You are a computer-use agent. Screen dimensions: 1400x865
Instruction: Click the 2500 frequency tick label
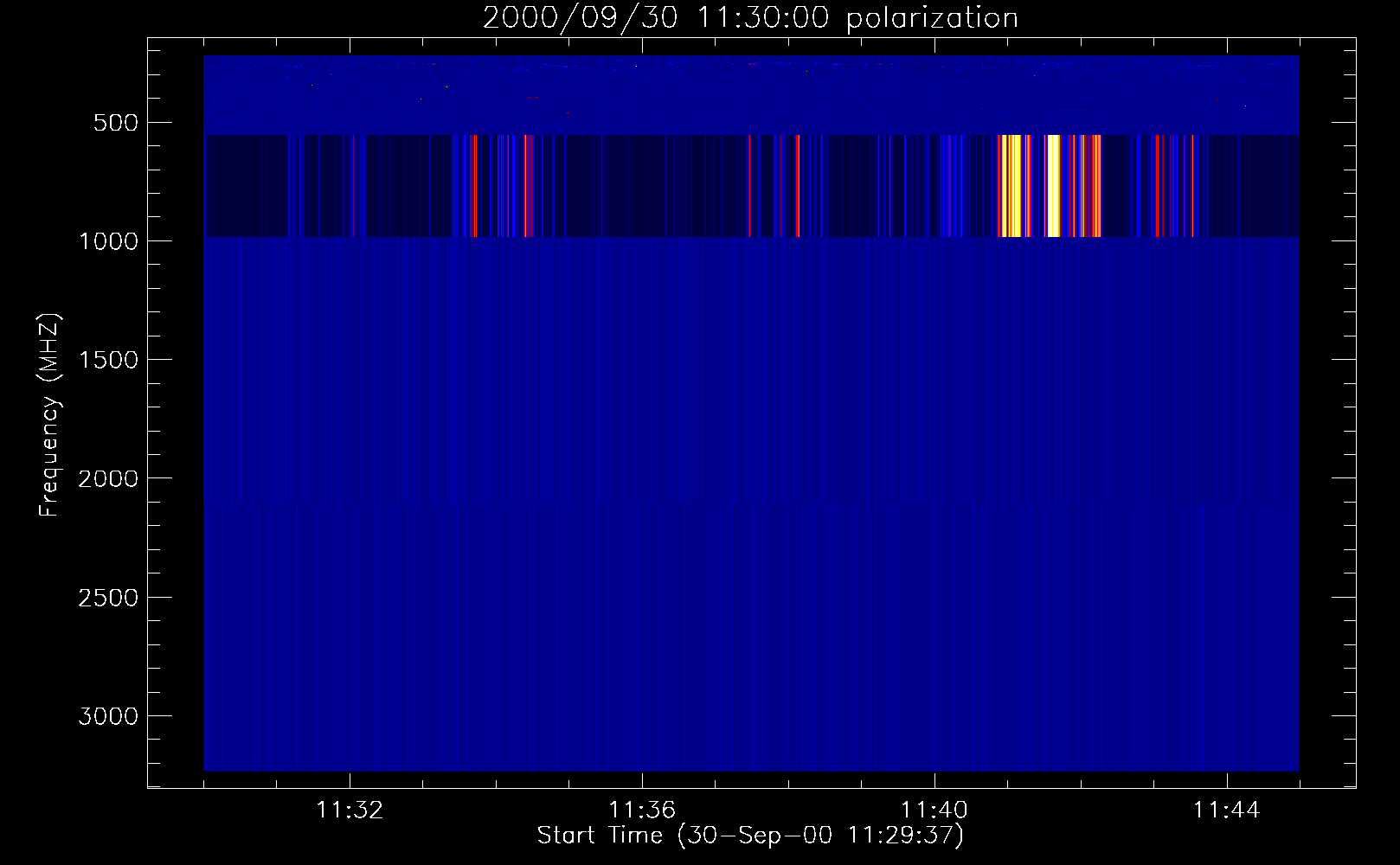click(108, 598)
